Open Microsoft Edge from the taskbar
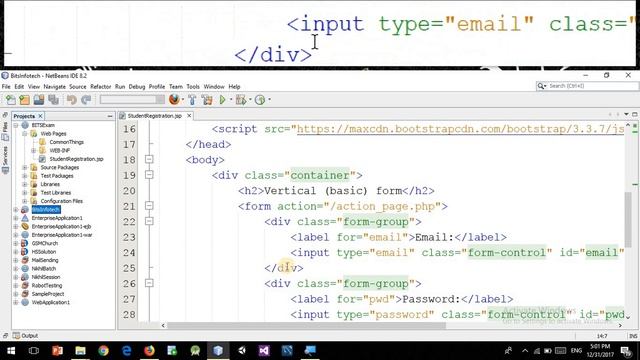 pos(127,350)
